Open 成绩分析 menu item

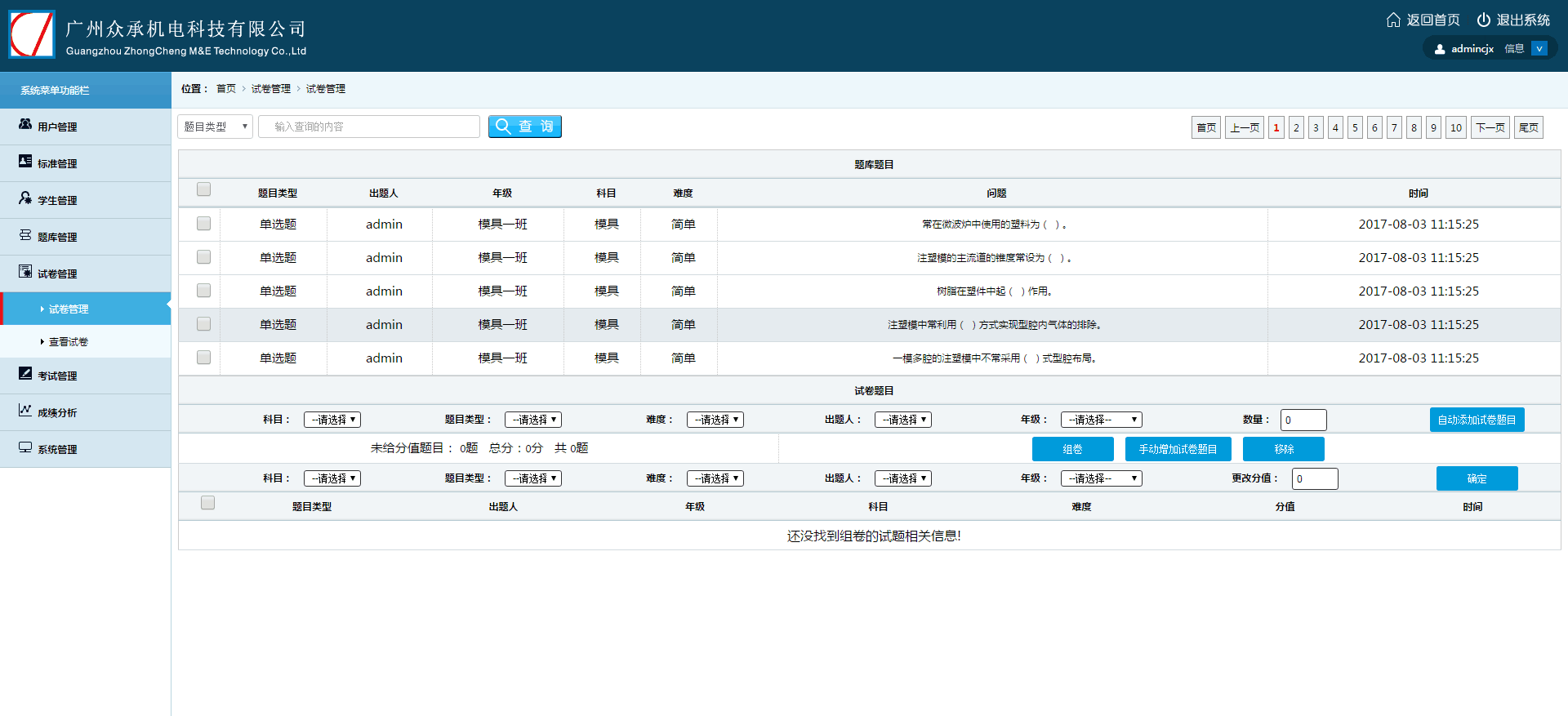86,412
